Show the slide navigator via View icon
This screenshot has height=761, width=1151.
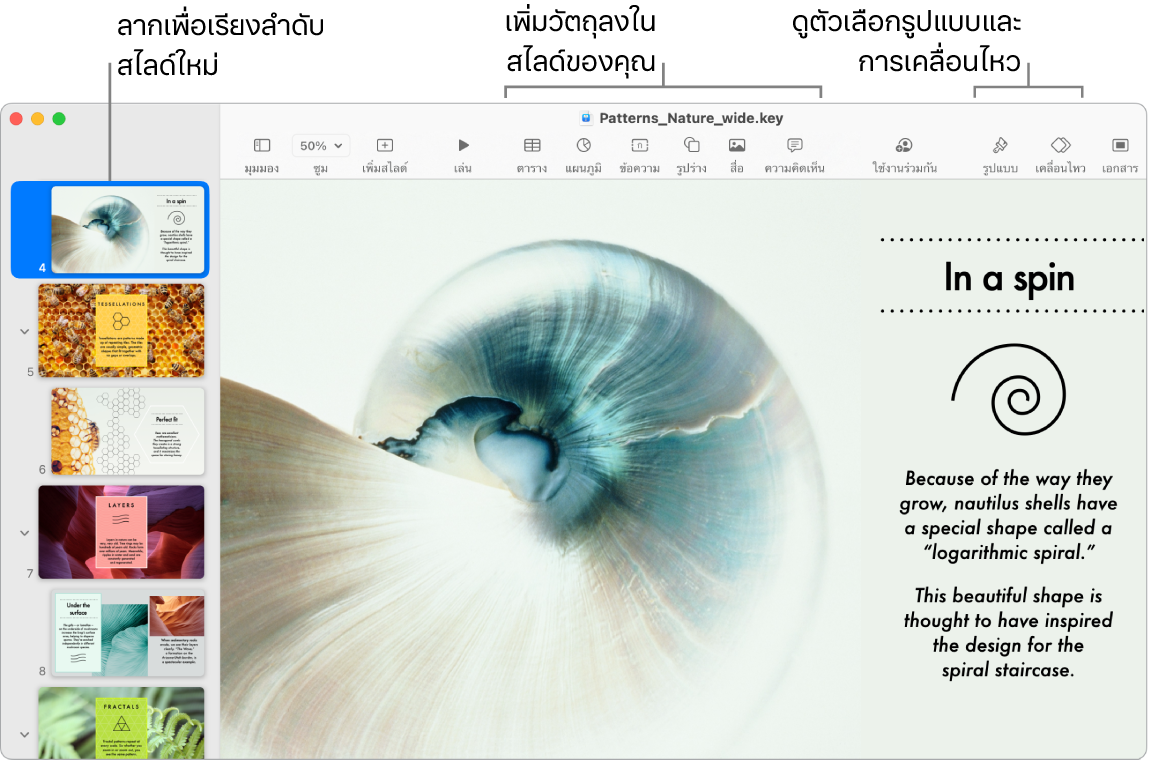point(261,147)
